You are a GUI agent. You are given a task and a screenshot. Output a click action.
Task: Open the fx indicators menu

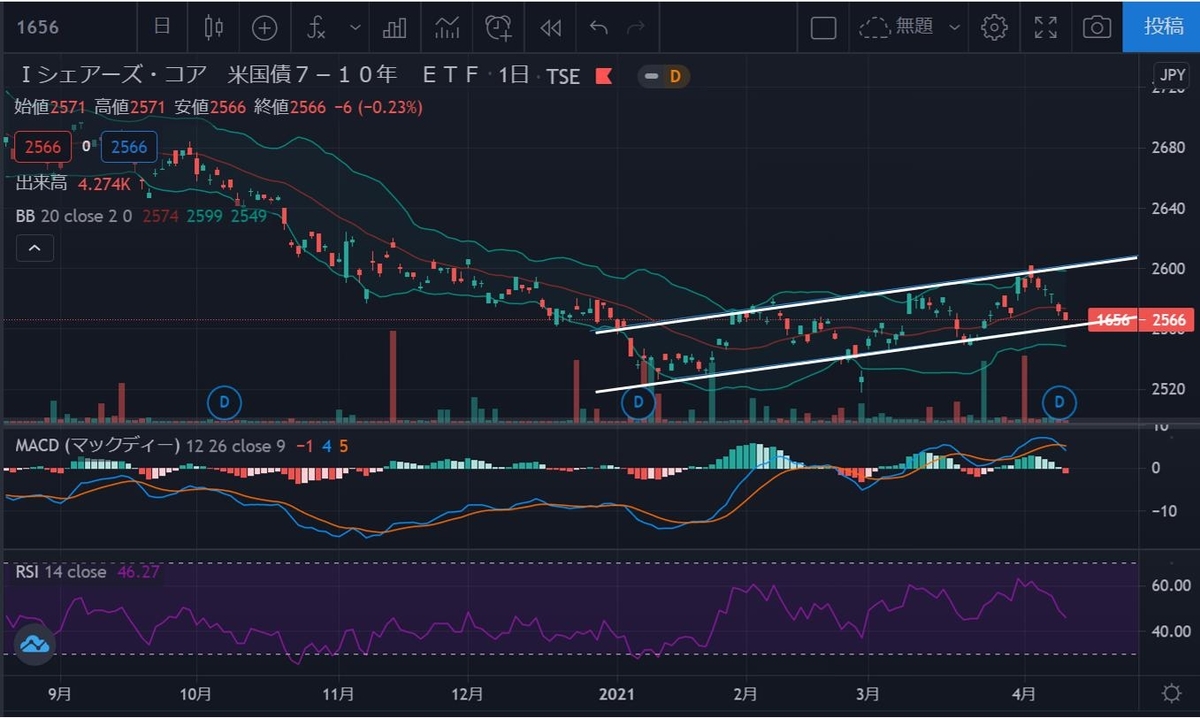(316, 27)
